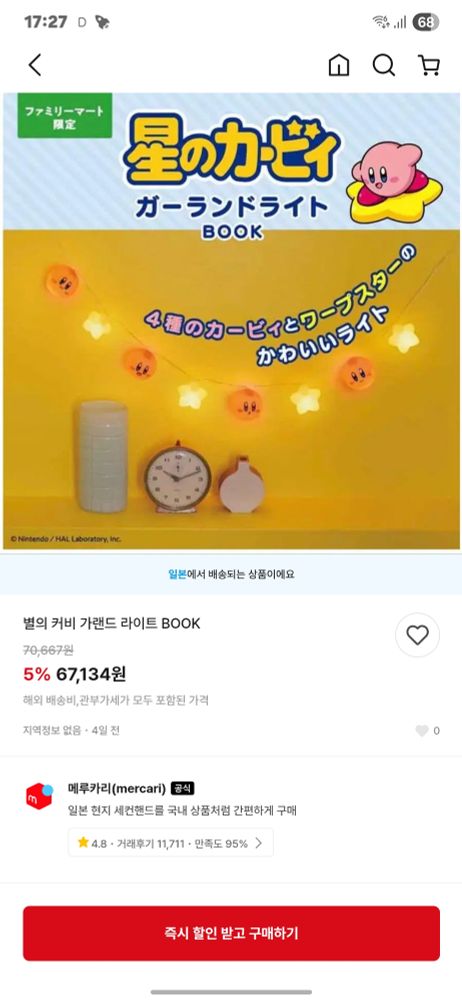Open the home icon in header
The height and width of the screenshot is (1000, 462).
[339, 64]
